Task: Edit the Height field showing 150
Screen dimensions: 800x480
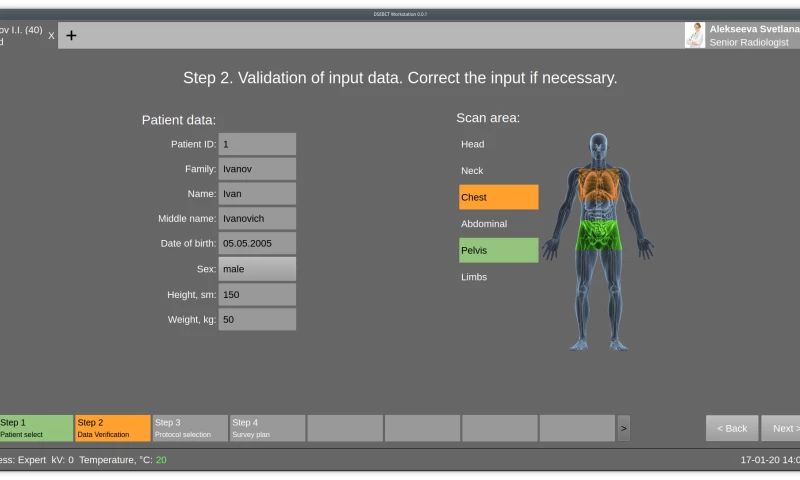Action: 257,294
